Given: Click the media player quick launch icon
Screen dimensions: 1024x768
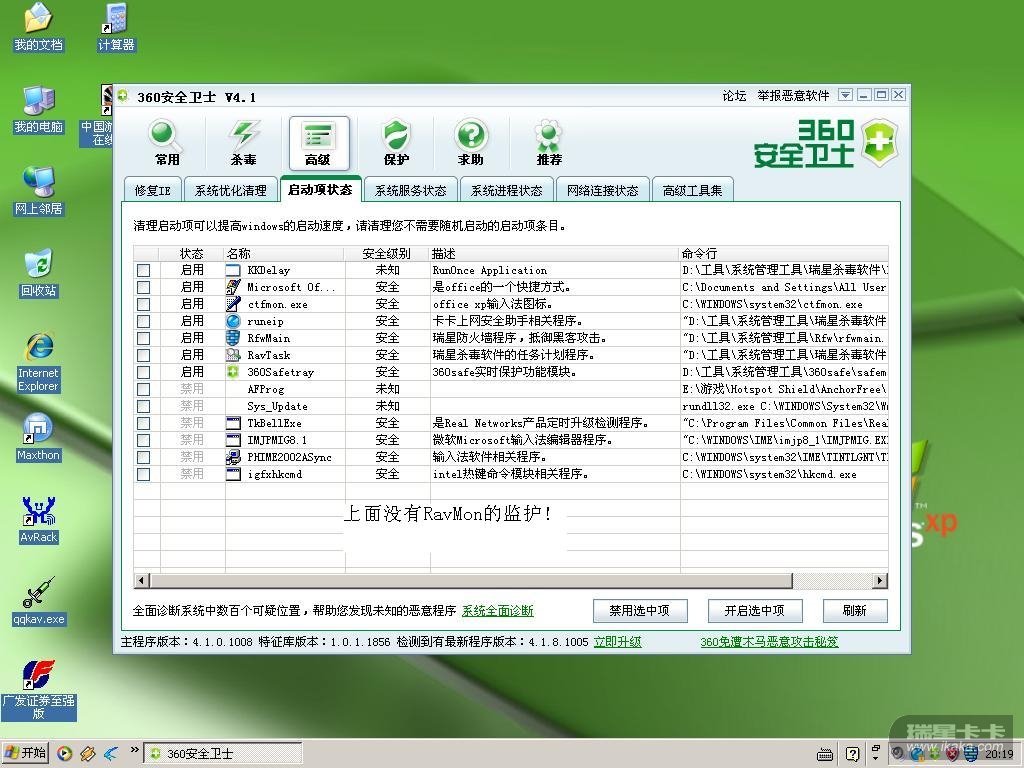Looking at the screenshot, I should pos(65,754).
